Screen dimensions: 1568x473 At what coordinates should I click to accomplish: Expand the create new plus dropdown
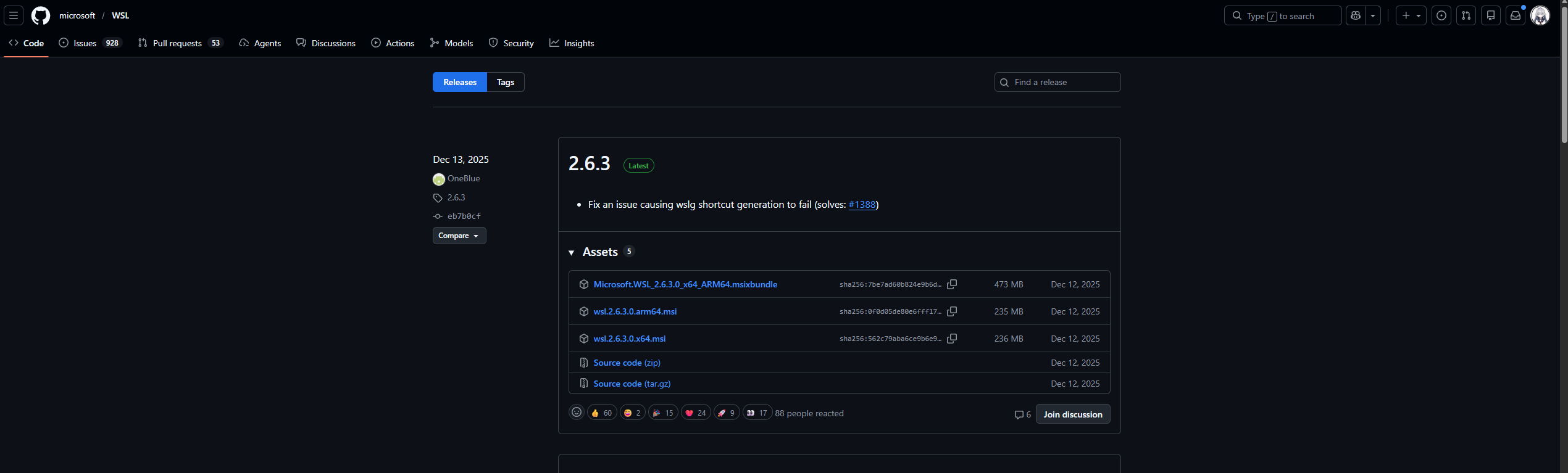coord(1411,15)
